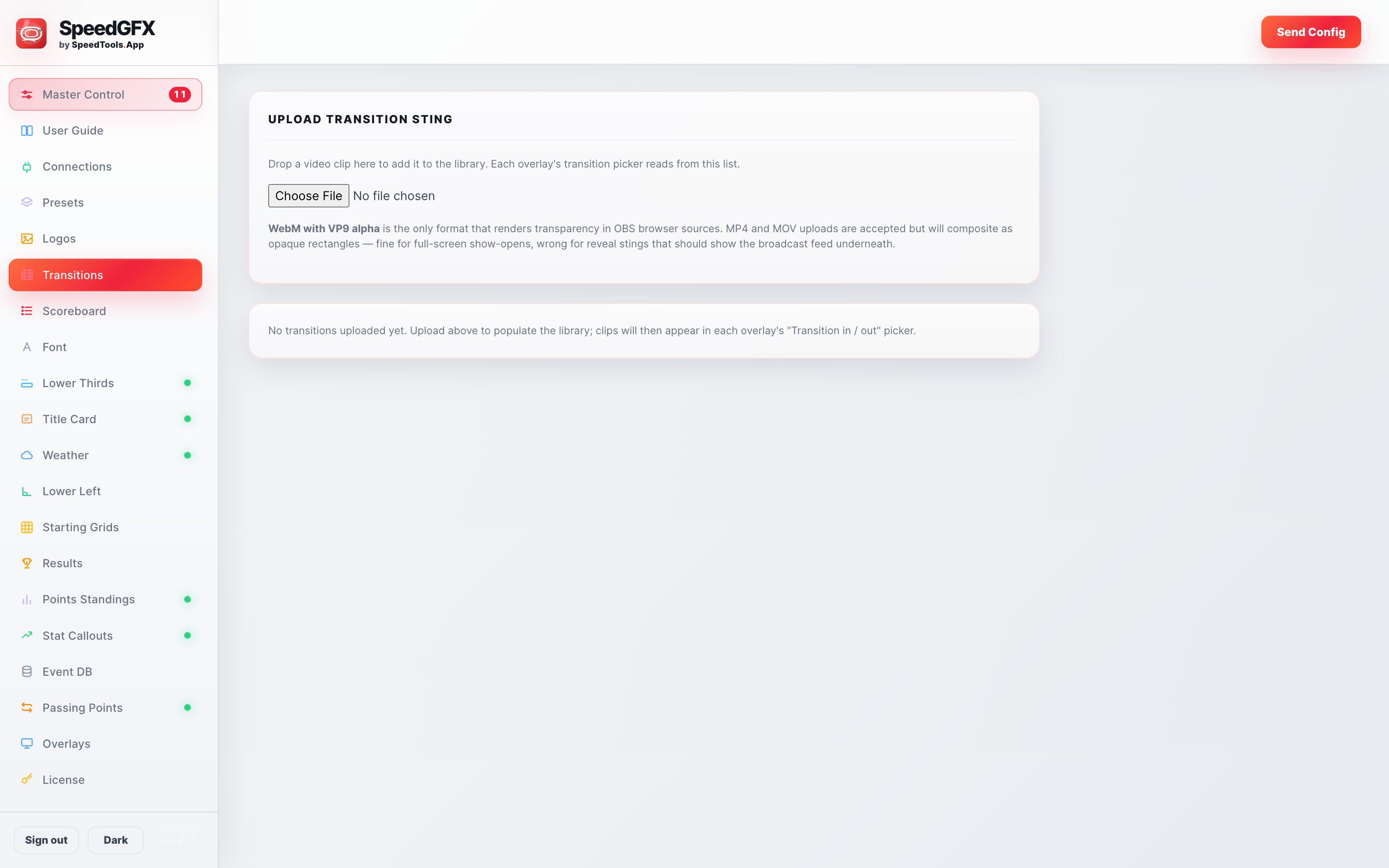Click the Lower Thirds green status dot
The height and width of the screenshot is (868, 1389).
pyautogui.click(x=187, y=383)
